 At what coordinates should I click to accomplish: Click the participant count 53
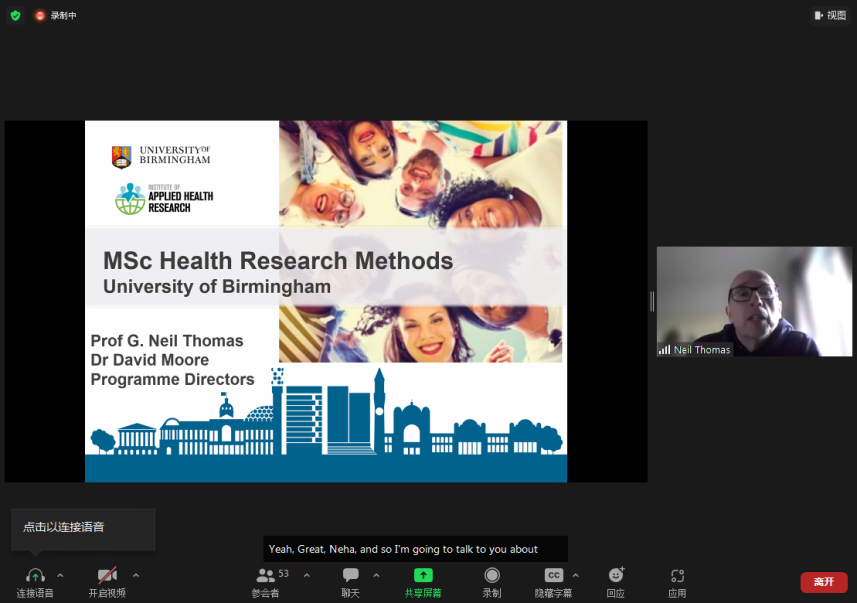[284, 573]
